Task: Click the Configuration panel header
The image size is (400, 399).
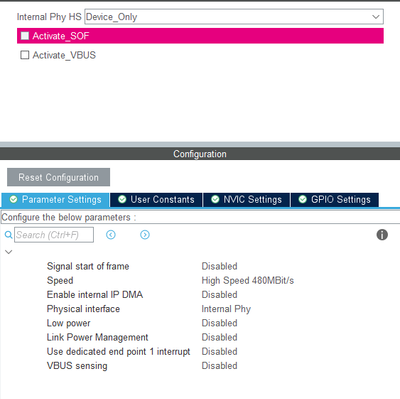Action: tap(200, 154)
